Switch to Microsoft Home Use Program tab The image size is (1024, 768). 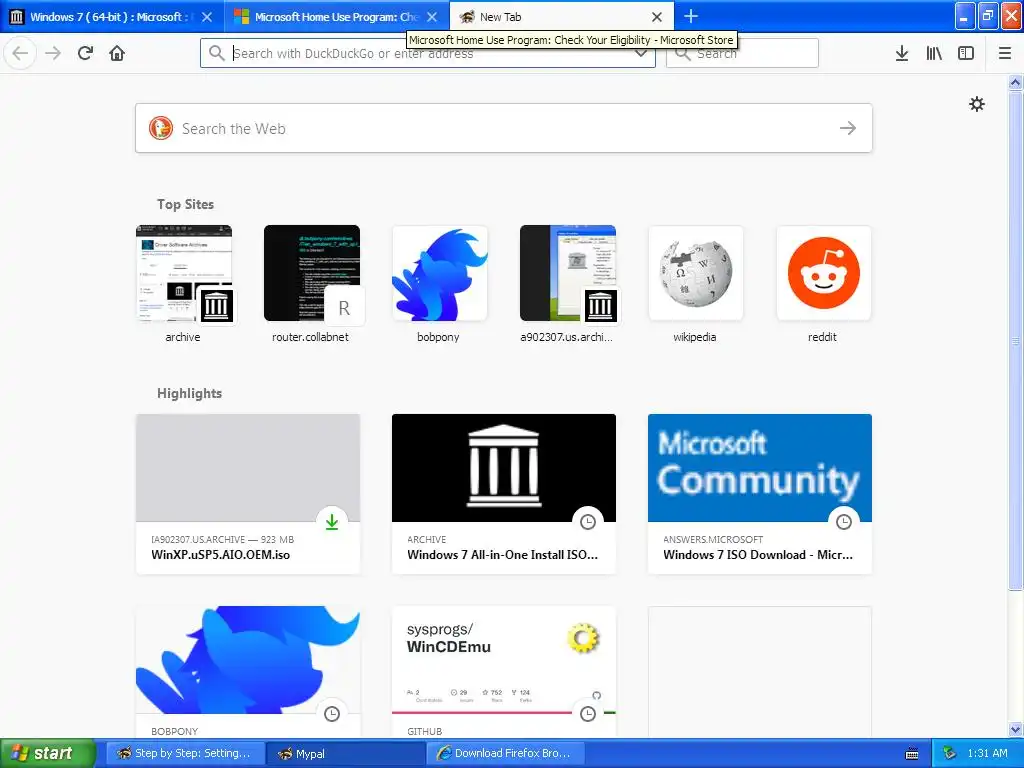(337, 16)
